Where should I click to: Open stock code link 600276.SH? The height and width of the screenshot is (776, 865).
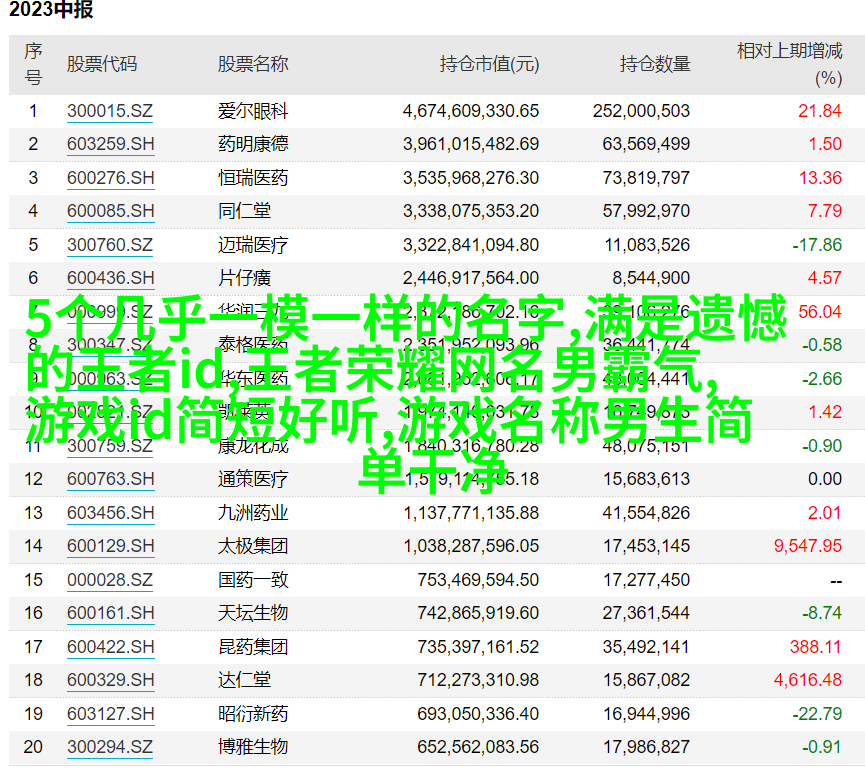(110, 178)
